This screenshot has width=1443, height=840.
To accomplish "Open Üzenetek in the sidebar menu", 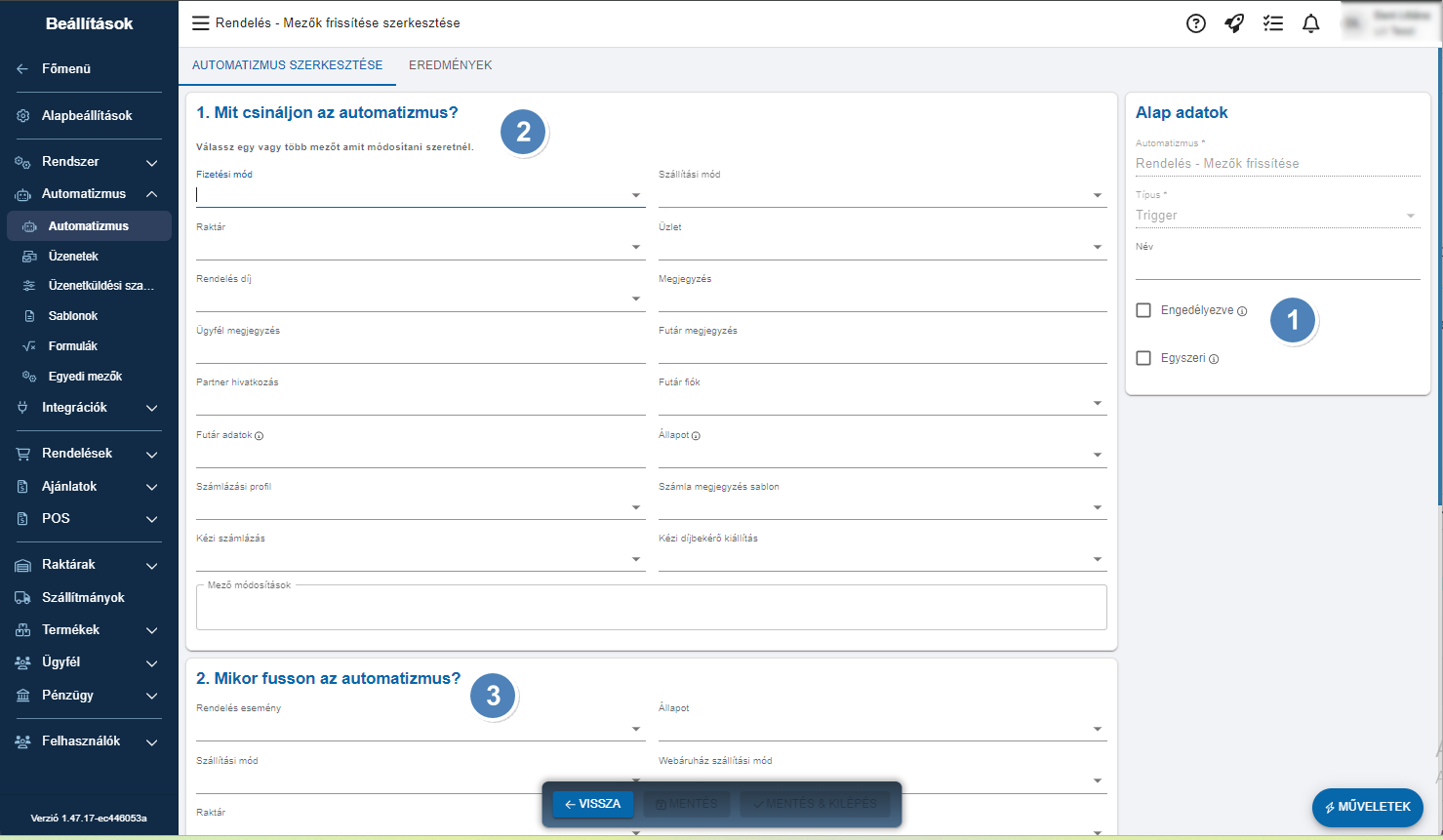I will (x=73, y=257).
